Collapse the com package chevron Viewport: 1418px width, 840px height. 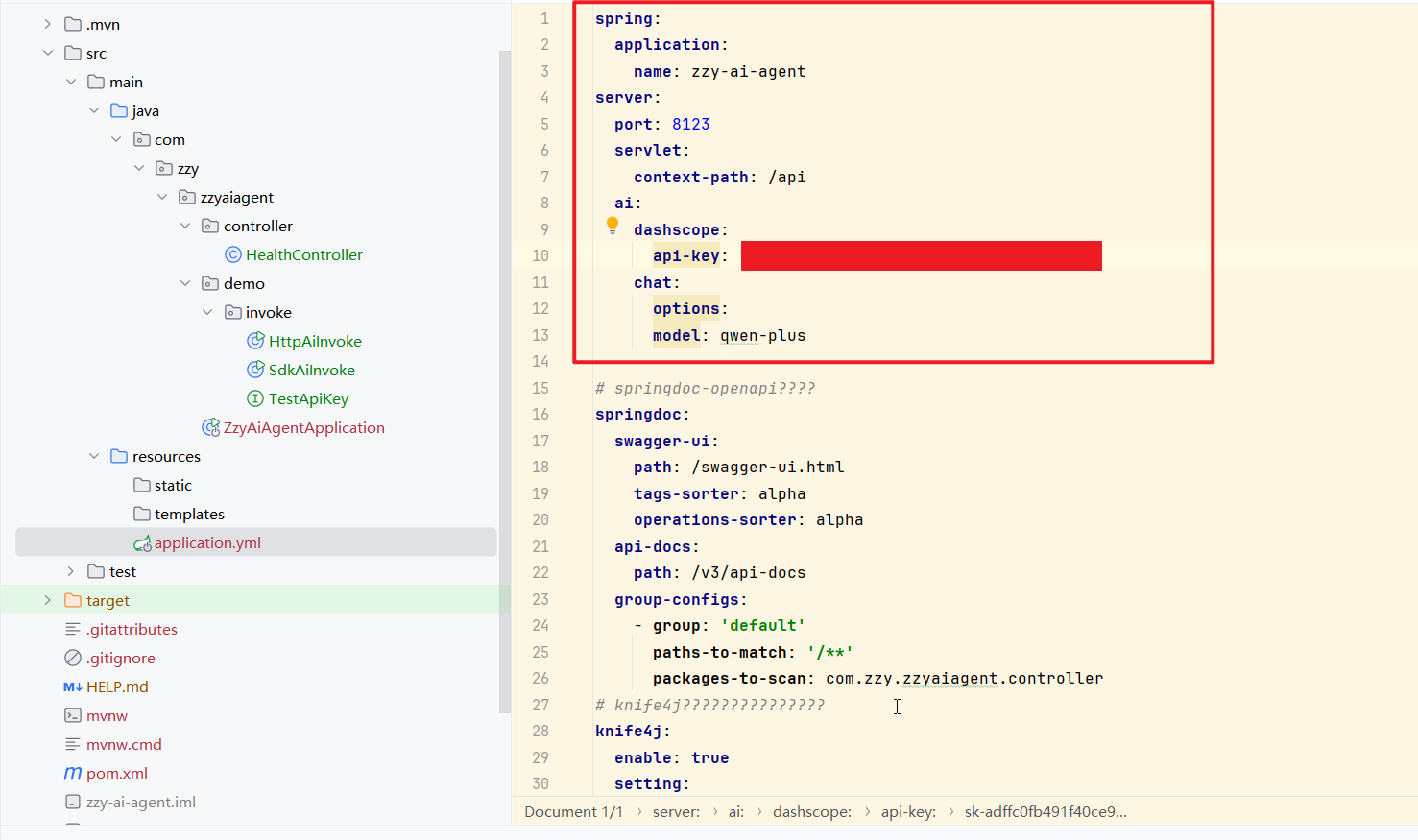[116, 139]
